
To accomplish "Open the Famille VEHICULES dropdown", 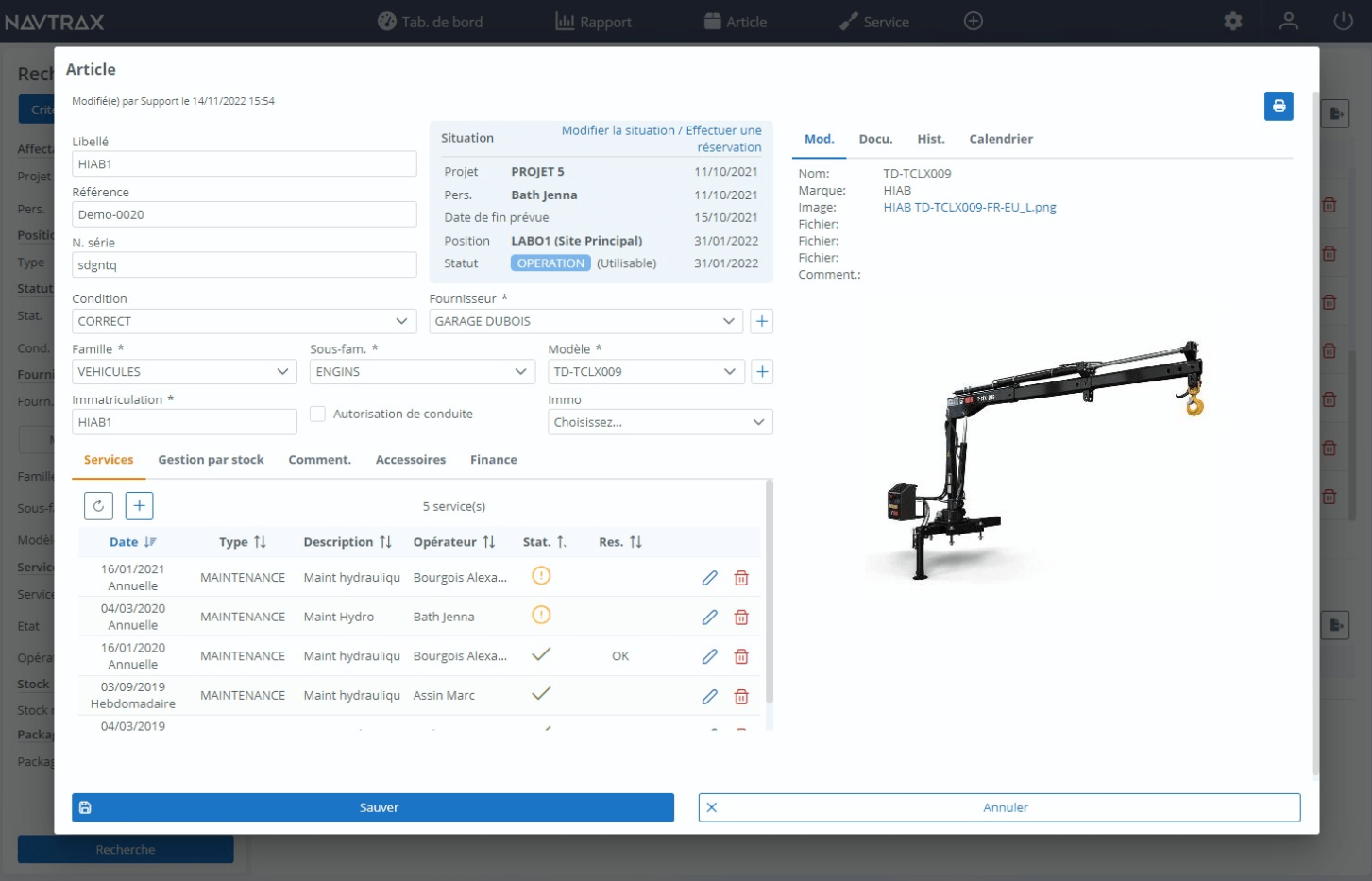I will (x=184, y=371).
